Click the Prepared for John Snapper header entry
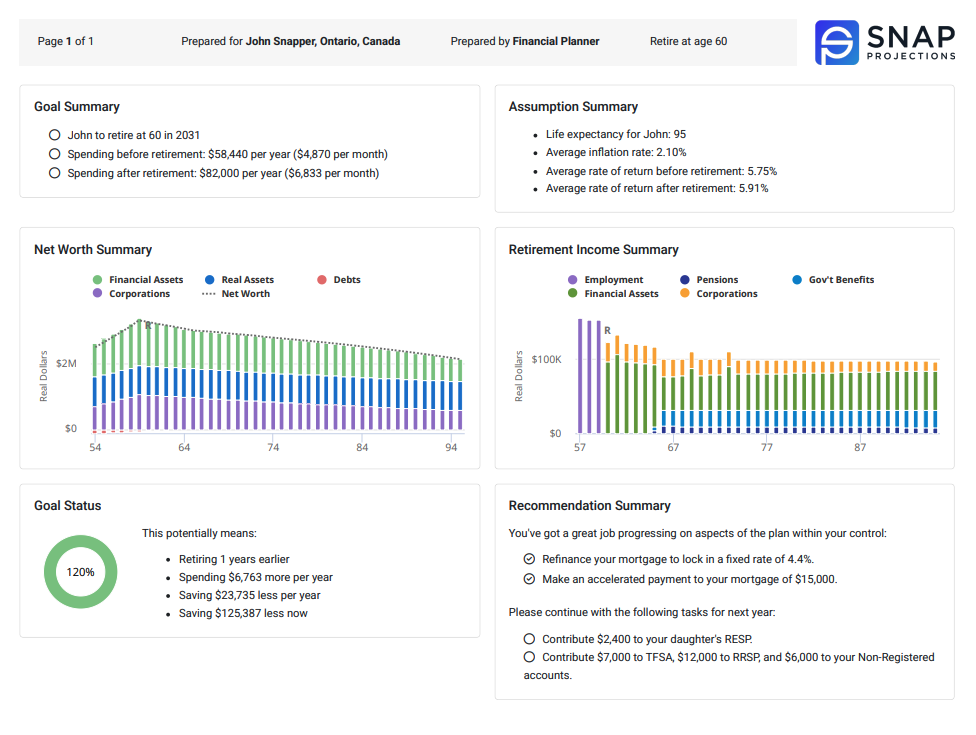976x735 pixels. 290,41
